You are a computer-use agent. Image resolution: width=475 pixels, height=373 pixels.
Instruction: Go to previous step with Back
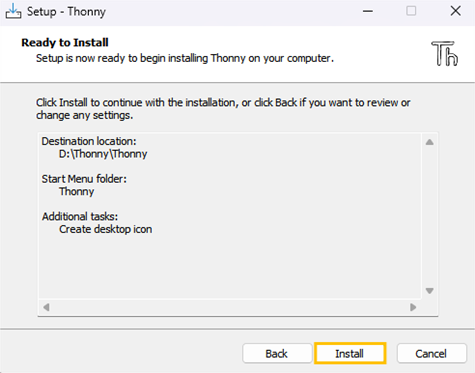click(277, 353)
